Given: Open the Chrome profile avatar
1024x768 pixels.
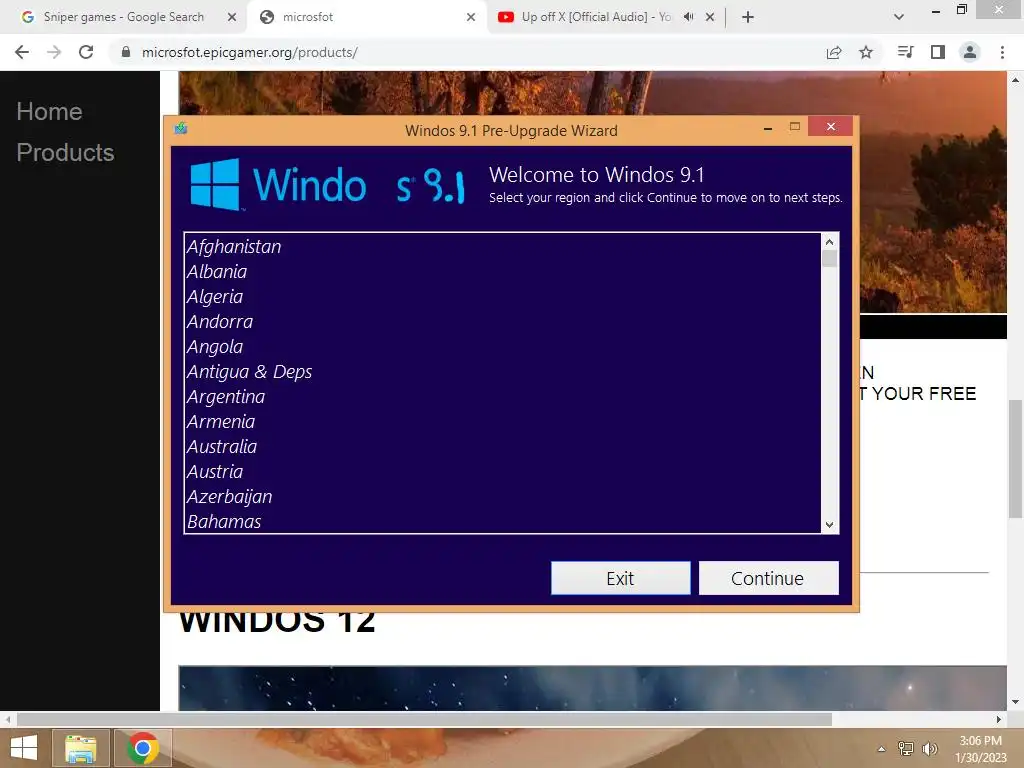Looking at the screenshot, I should tap(970, 52).
